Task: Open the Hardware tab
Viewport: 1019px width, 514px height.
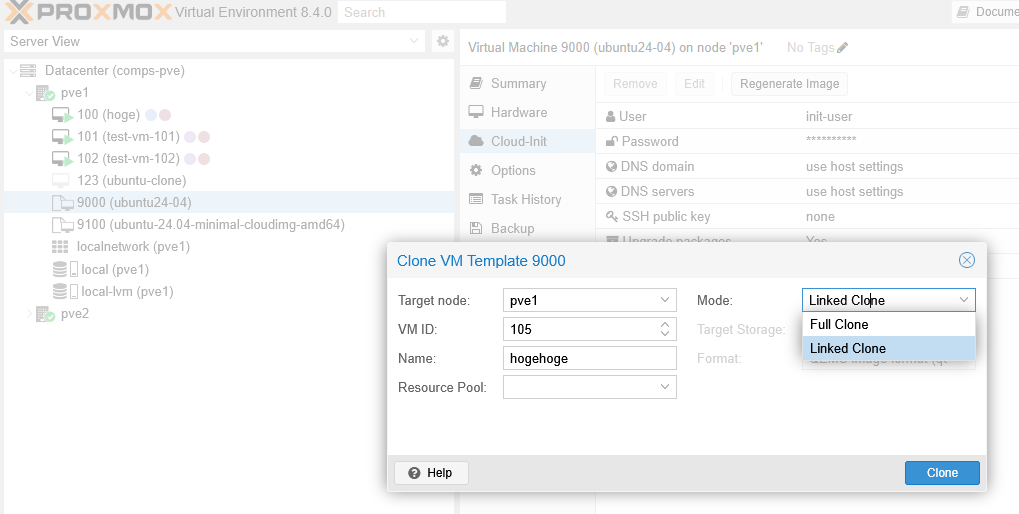Action: click(x=528, y=112)
